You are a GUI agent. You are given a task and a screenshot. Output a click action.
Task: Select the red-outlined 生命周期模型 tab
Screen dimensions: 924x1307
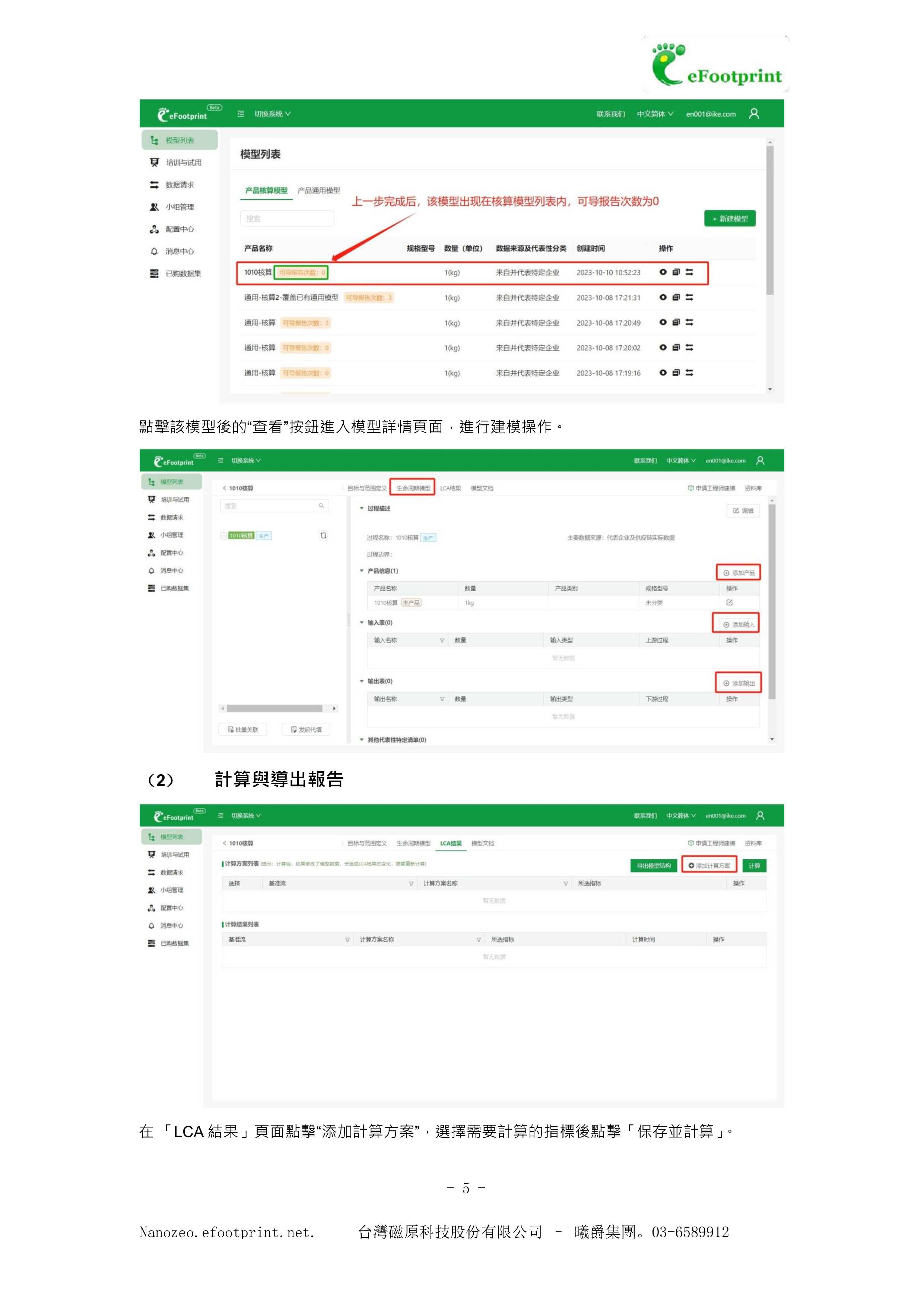[x=413, y=488]
